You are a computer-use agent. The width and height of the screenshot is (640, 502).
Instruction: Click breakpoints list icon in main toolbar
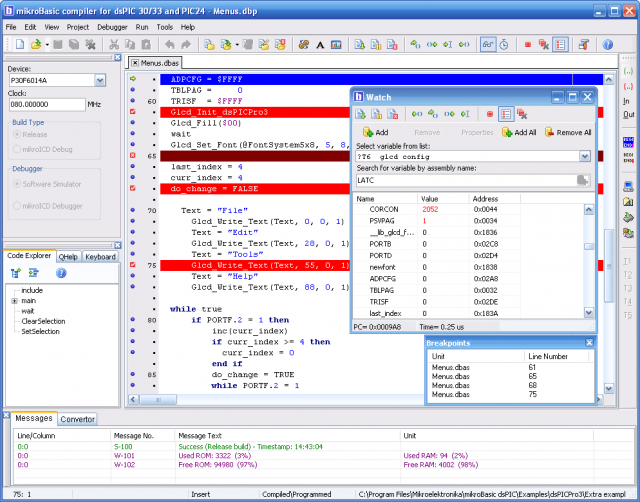[560, 44]
